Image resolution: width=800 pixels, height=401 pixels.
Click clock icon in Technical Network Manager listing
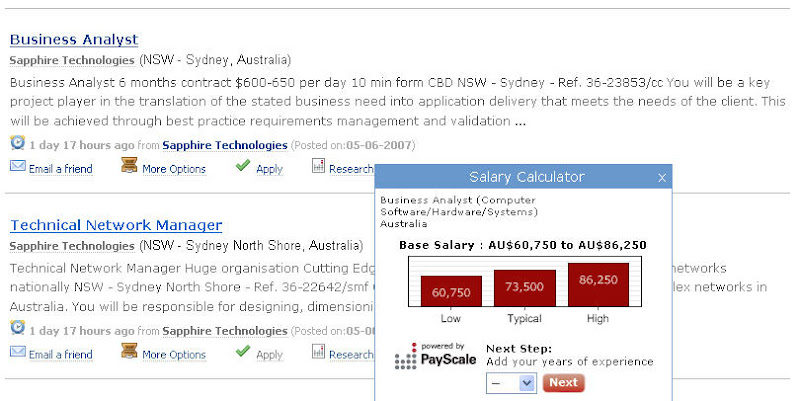click(17, 328)
